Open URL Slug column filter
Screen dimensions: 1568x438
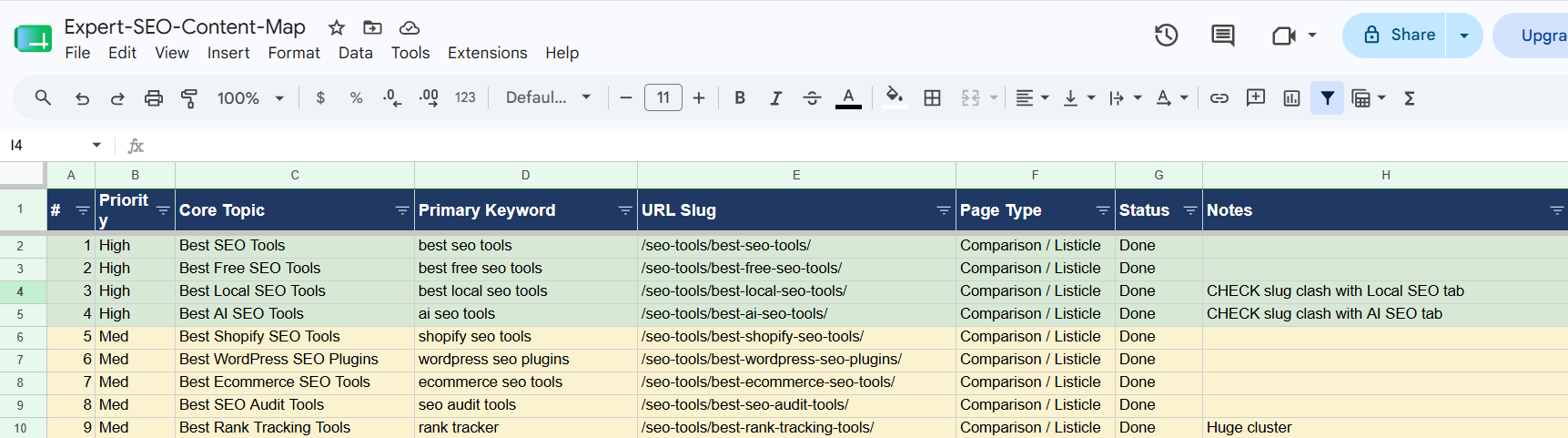pos(943,210)
